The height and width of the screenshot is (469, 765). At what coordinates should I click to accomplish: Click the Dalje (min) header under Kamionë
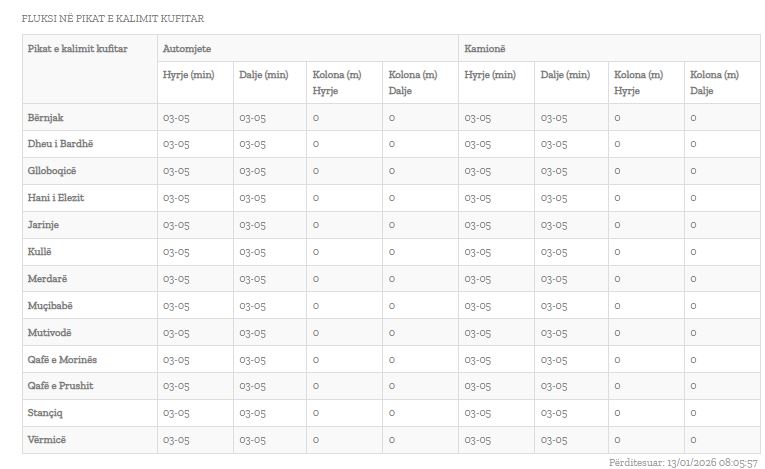[x=566, y=75]
